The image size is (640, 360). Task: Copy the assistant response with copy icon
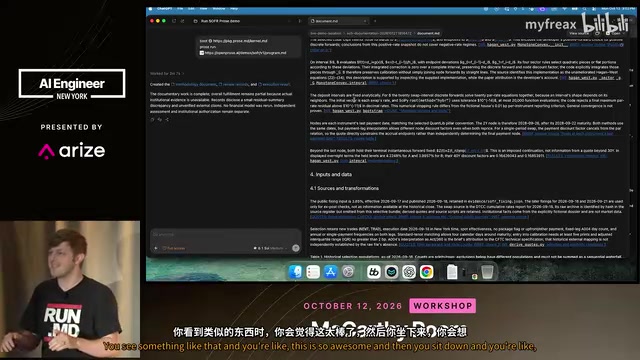pyautogui.click(x=153, y=120)
